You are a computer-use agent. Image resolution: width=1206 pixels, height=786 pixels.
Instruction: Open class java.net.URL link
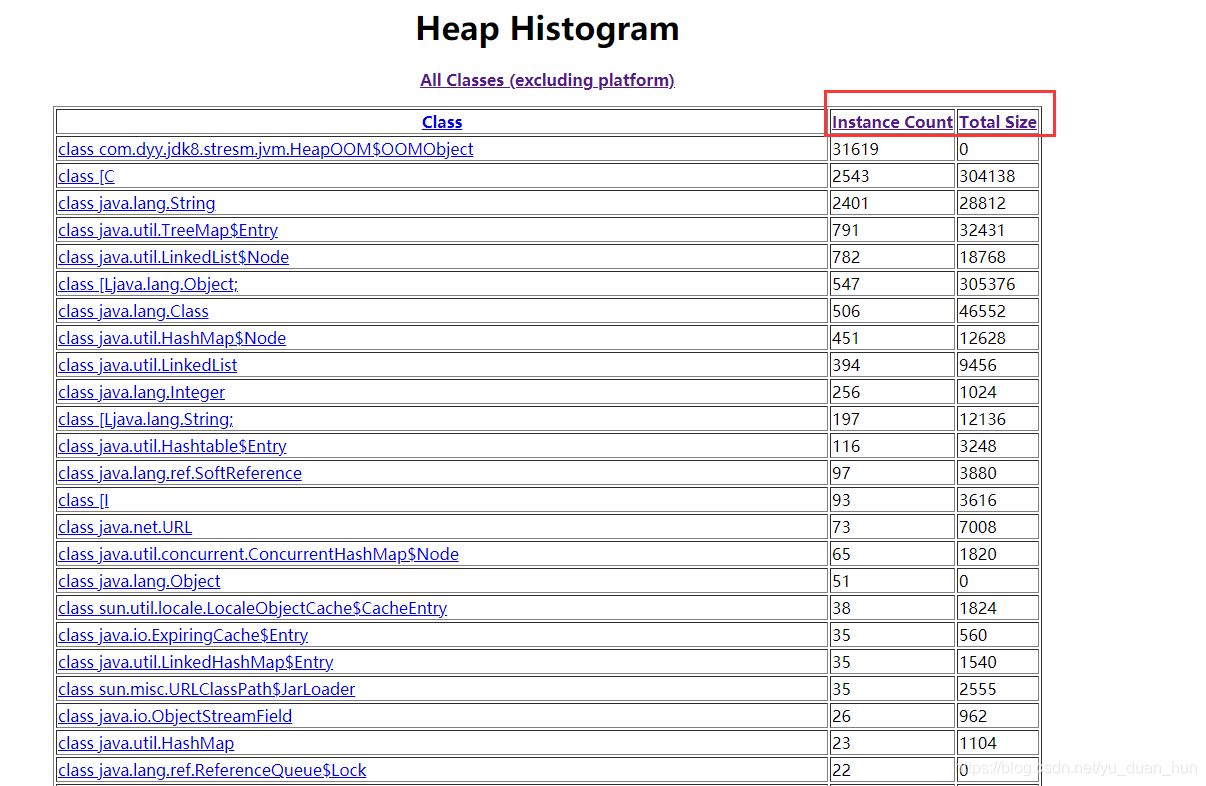[125, 527]
